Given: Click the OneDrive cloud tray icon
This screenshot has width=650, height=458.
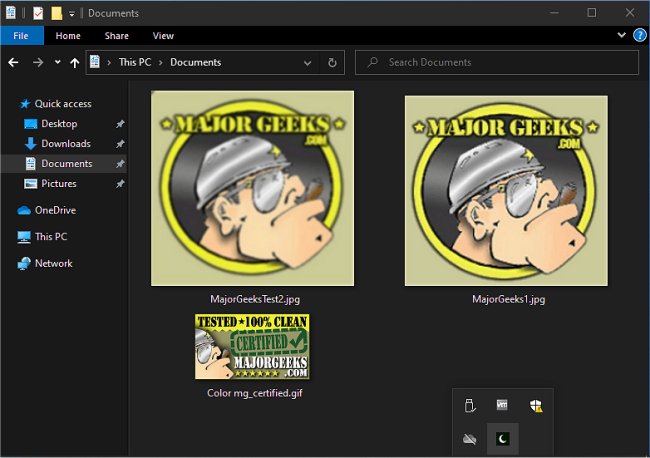Looking at the screenshot, I should click(x=469, y=439).
